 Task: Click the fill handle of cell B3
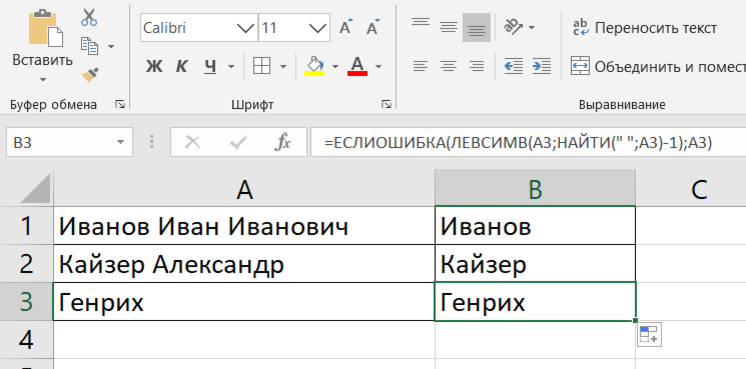coord(635,320)
